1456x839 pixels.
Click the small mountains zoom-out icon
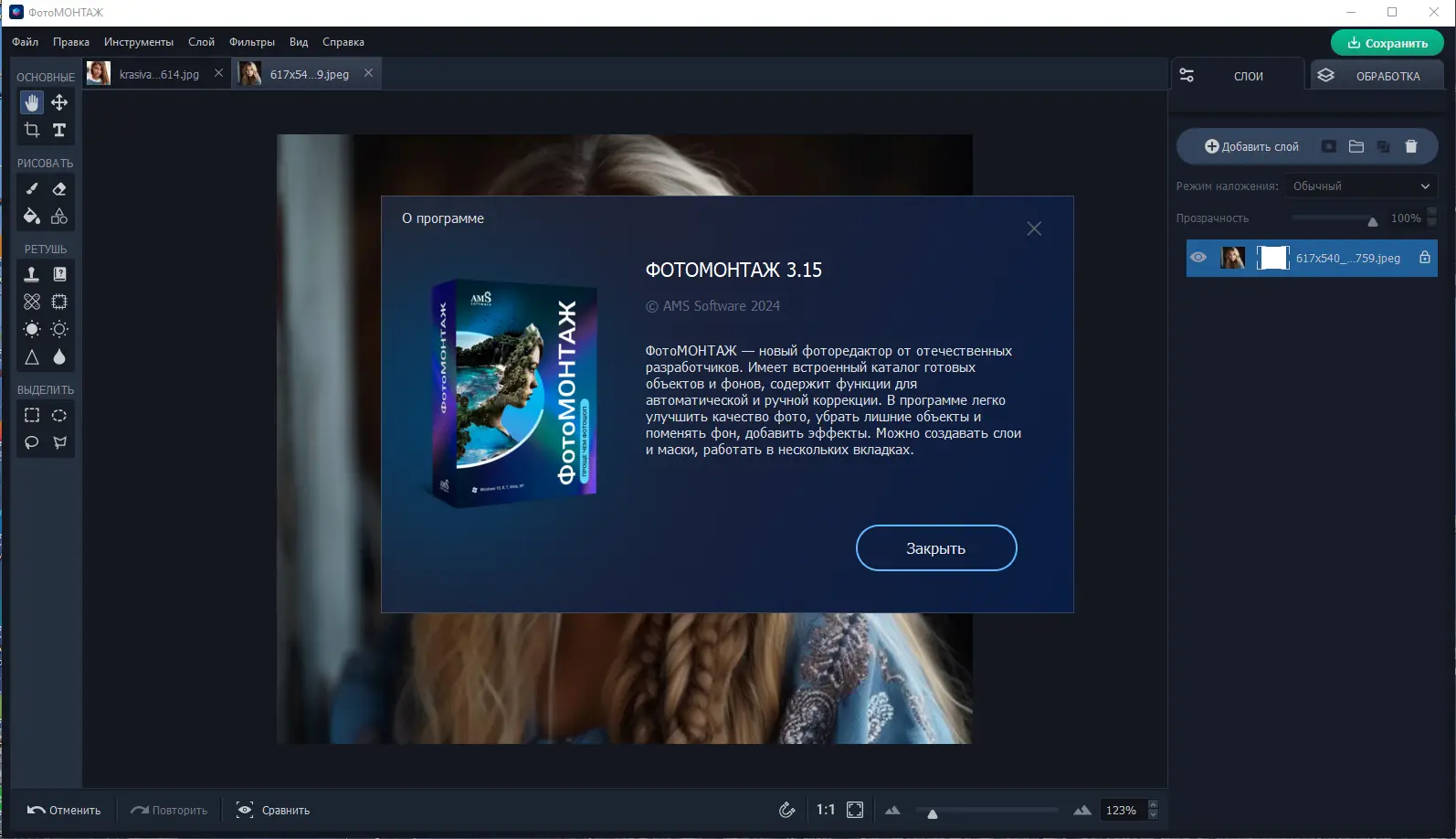click(x=892, y=810)
